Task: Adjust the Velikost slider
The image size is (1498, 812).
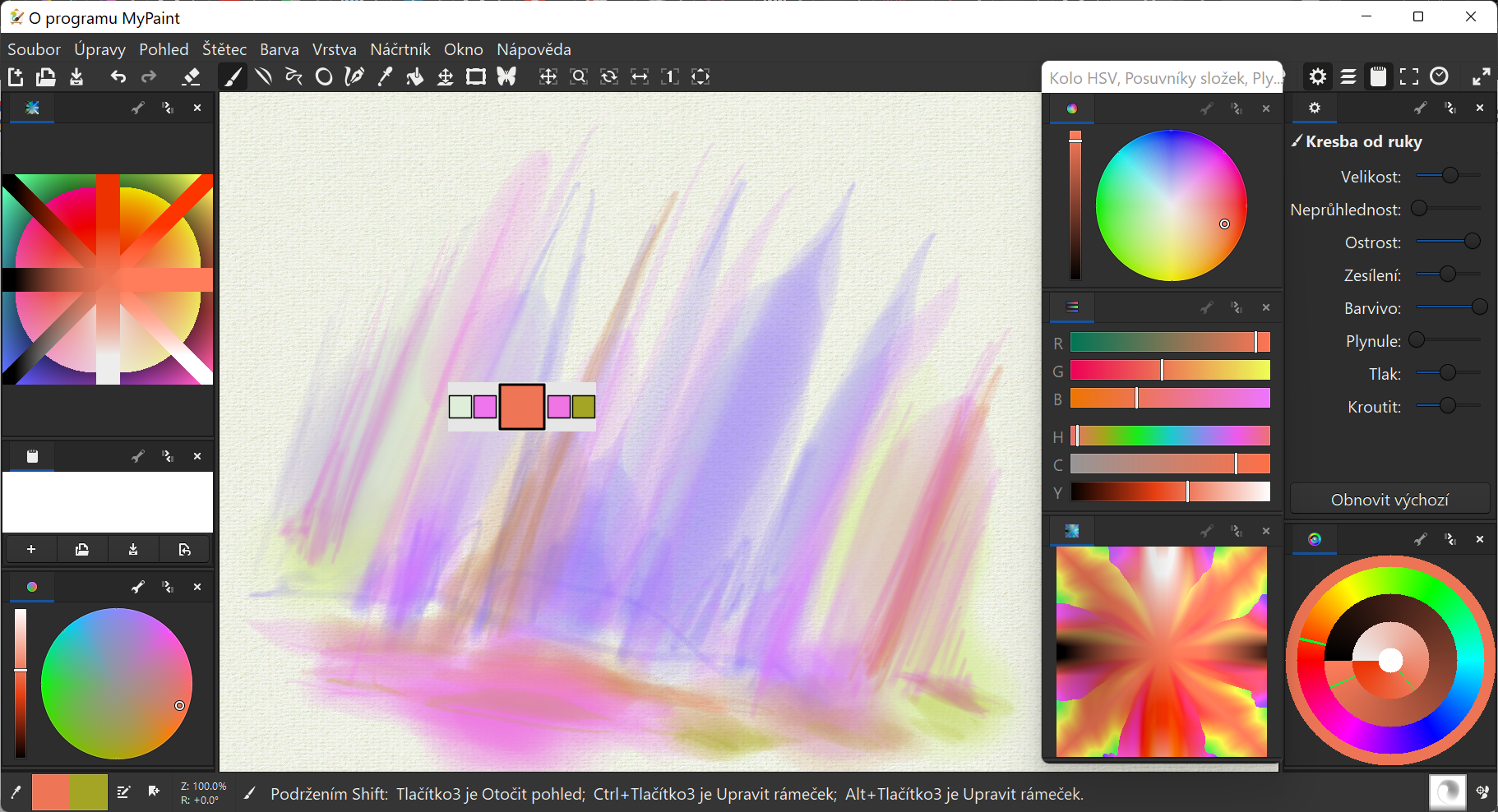Action: (1449, 175)
